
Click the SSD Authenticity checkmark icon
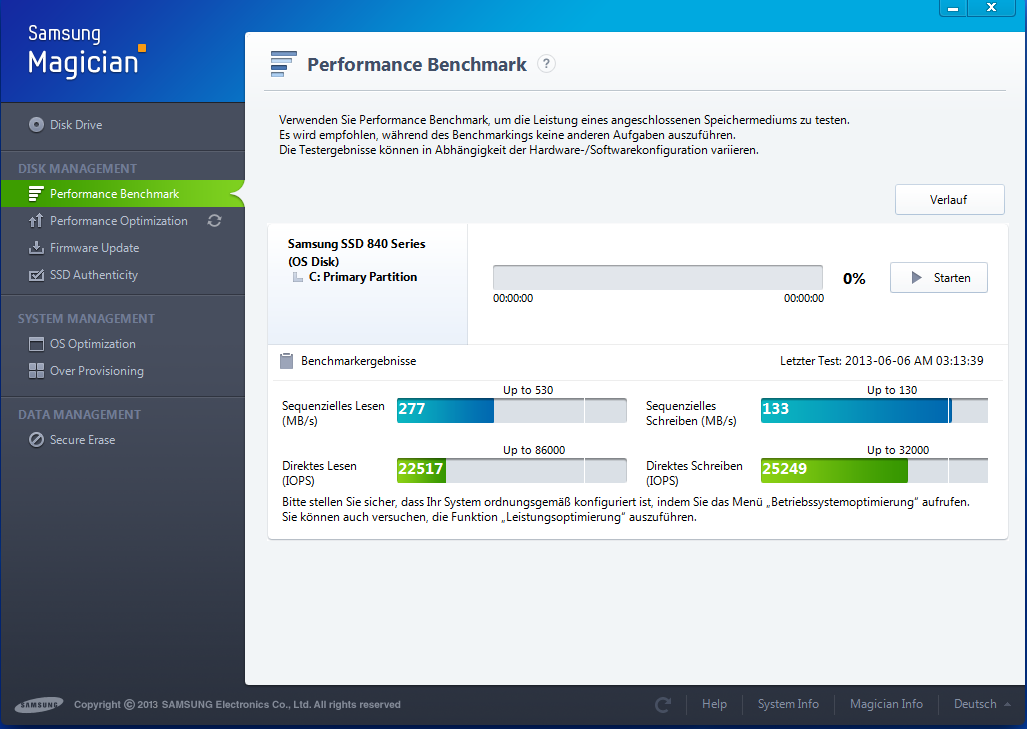[37, 275]
